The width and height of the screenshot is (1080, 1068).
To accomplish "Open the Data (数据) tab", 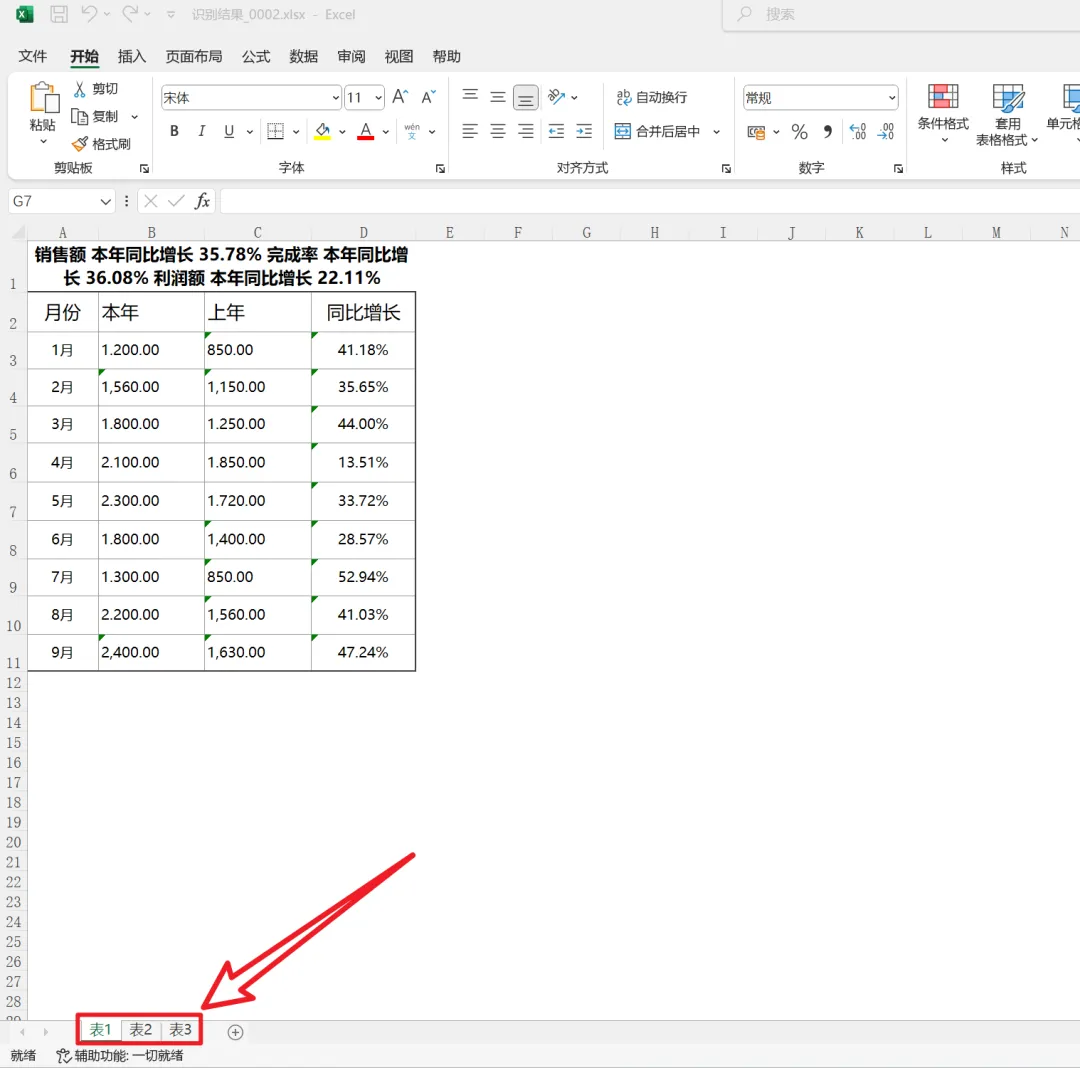I will click(x=303, y=56).
